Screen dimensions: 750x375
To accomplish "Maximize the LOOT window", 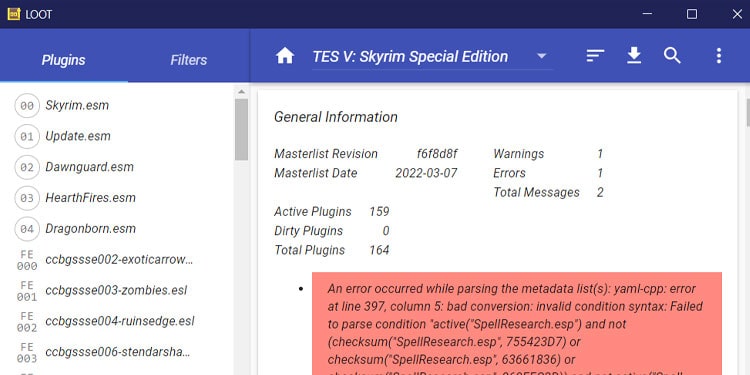I will coord(692,14).
